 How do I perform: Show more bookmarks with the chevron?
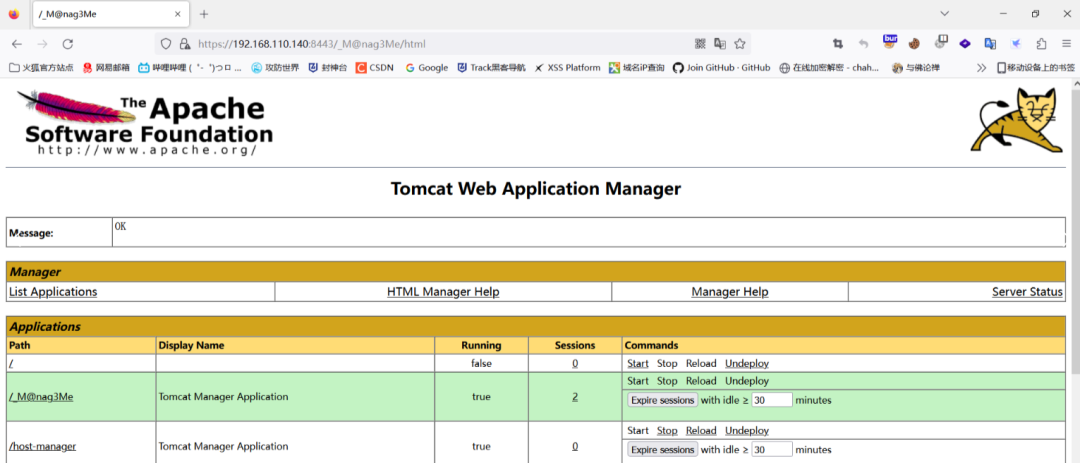tap(982, 68)
